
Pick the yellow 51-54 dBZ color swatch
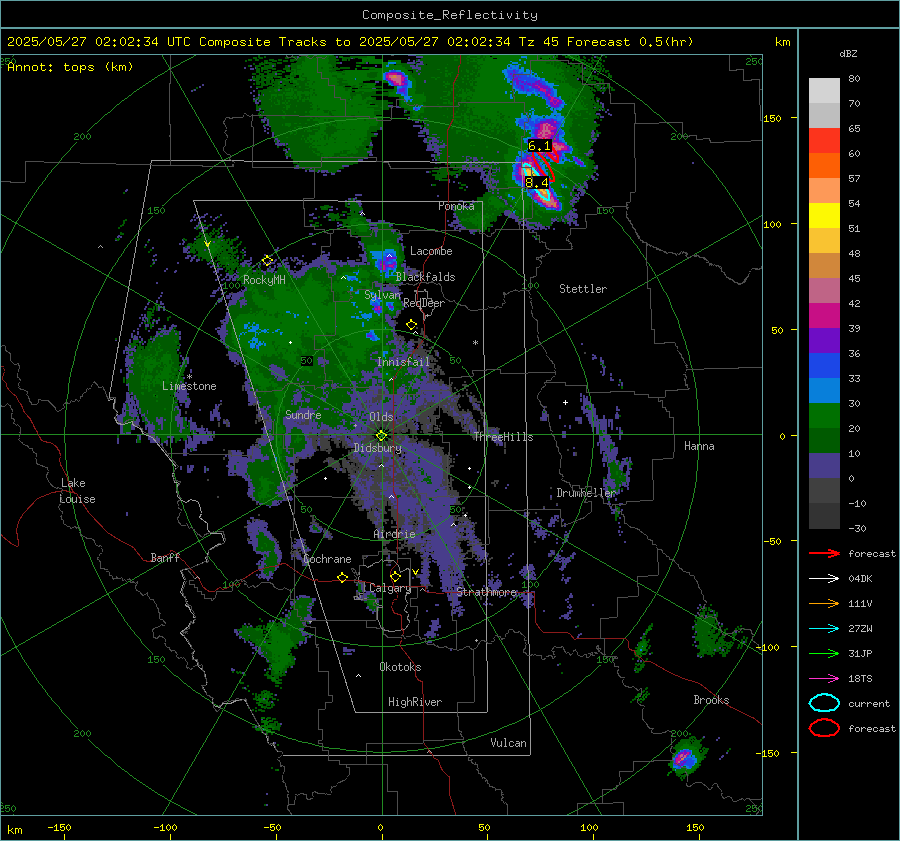click(x=824, y=216)
